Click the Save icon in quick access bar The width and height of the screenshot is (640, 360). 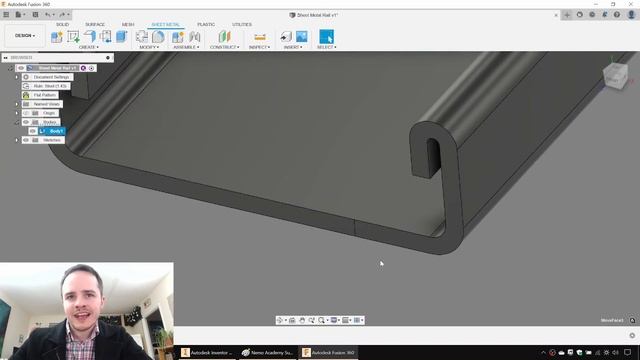[x=36, y=15]
